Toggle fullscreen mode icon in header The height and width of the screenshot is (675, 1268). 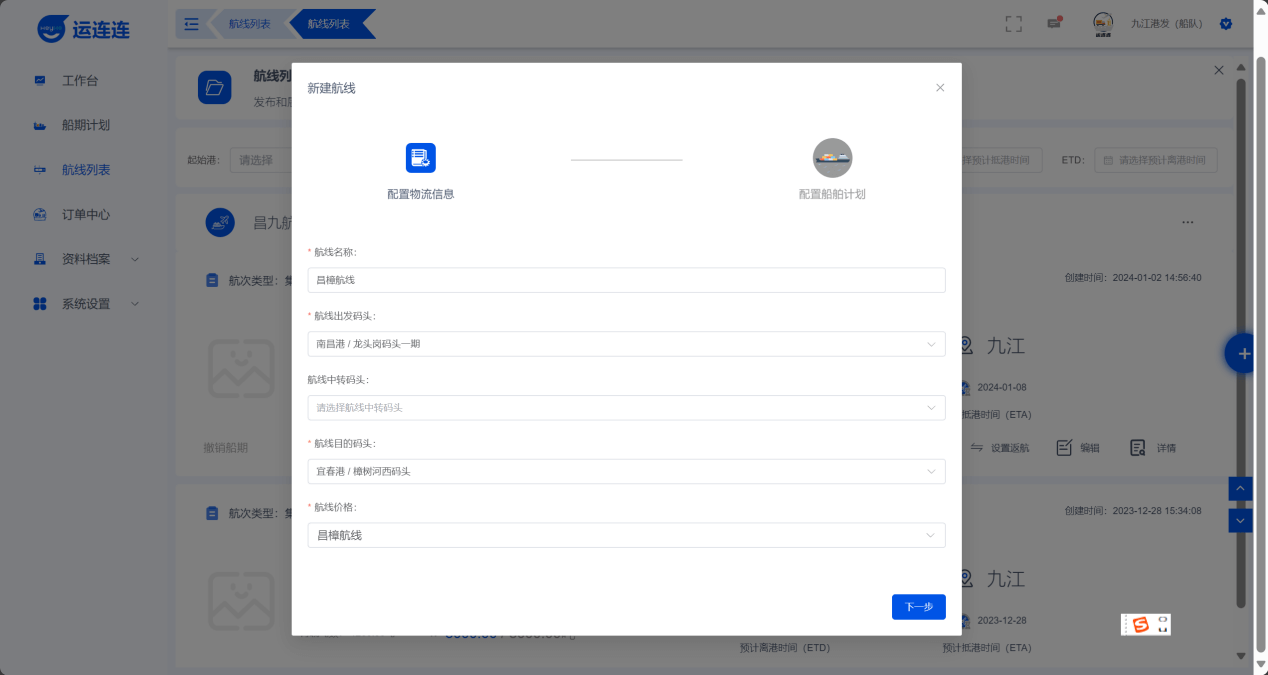point(1013,24)
